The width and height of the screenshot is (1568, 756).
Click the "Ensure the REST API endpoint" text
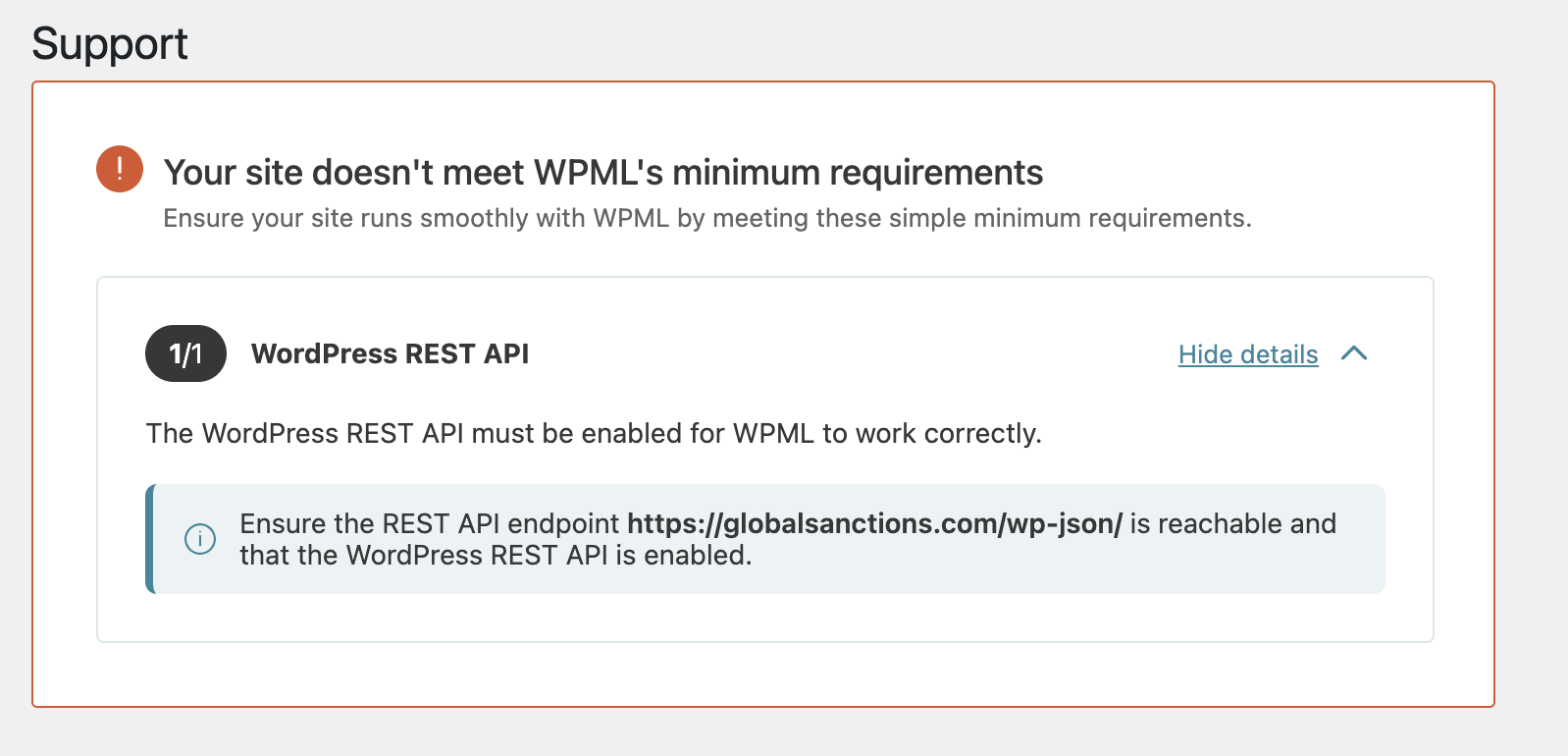click(430, 523)
